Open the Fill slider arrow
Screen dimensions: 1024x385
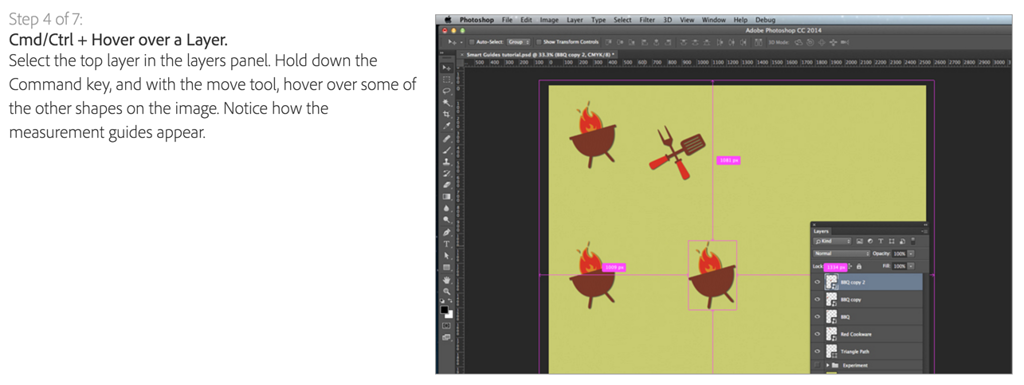tap(911, 266)
